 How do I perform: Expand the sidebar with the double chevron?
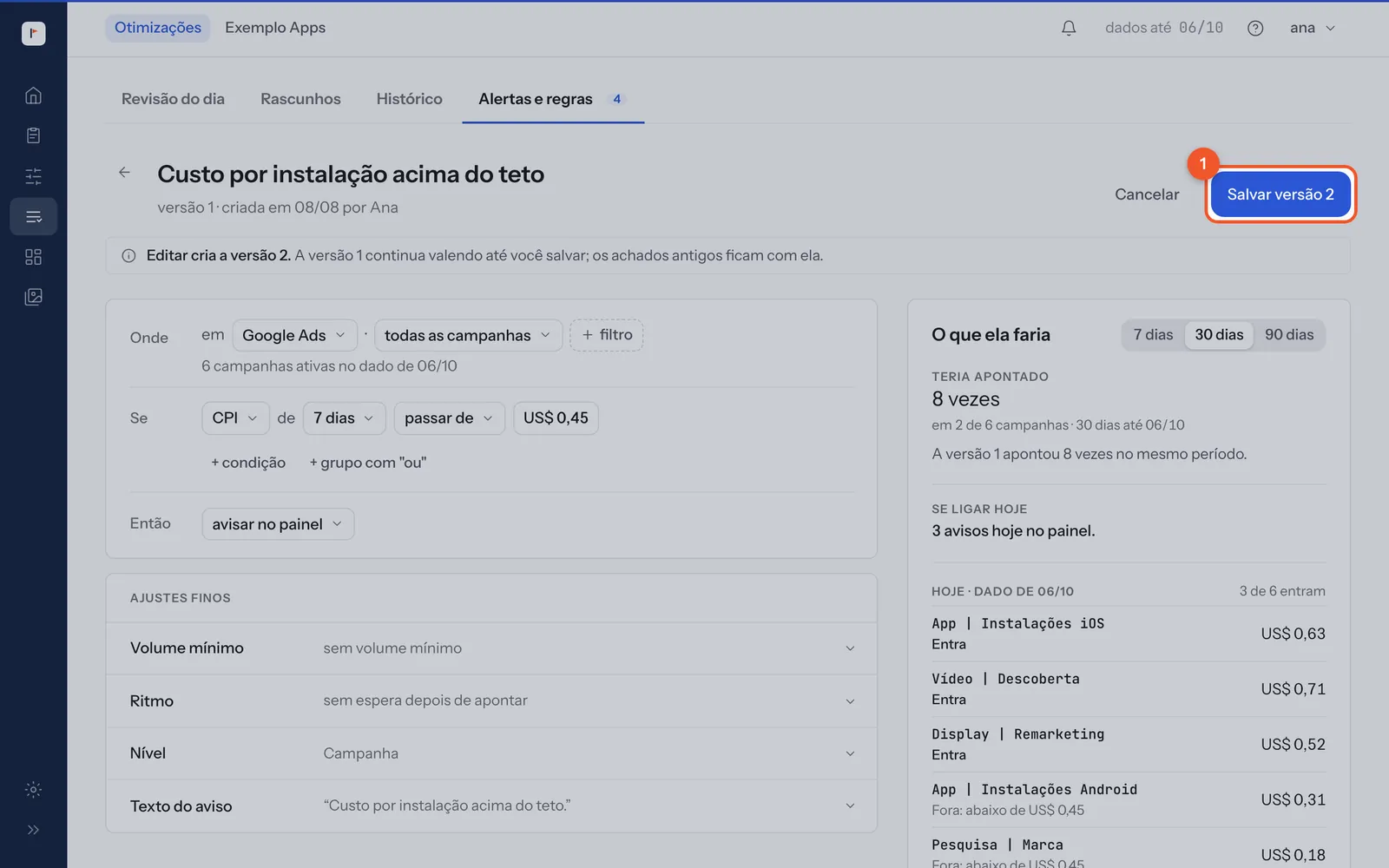tap(33, 830)
